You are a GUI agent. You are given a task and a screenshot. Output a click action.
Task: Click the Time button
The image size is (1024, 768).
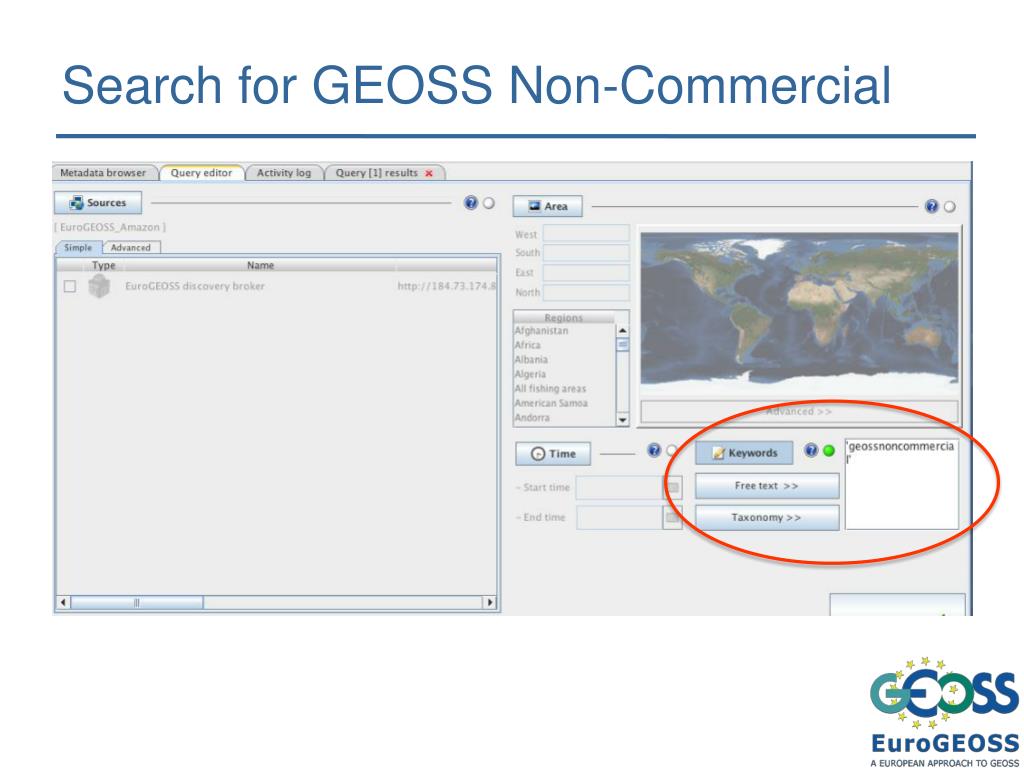click(x=553, y=454)
